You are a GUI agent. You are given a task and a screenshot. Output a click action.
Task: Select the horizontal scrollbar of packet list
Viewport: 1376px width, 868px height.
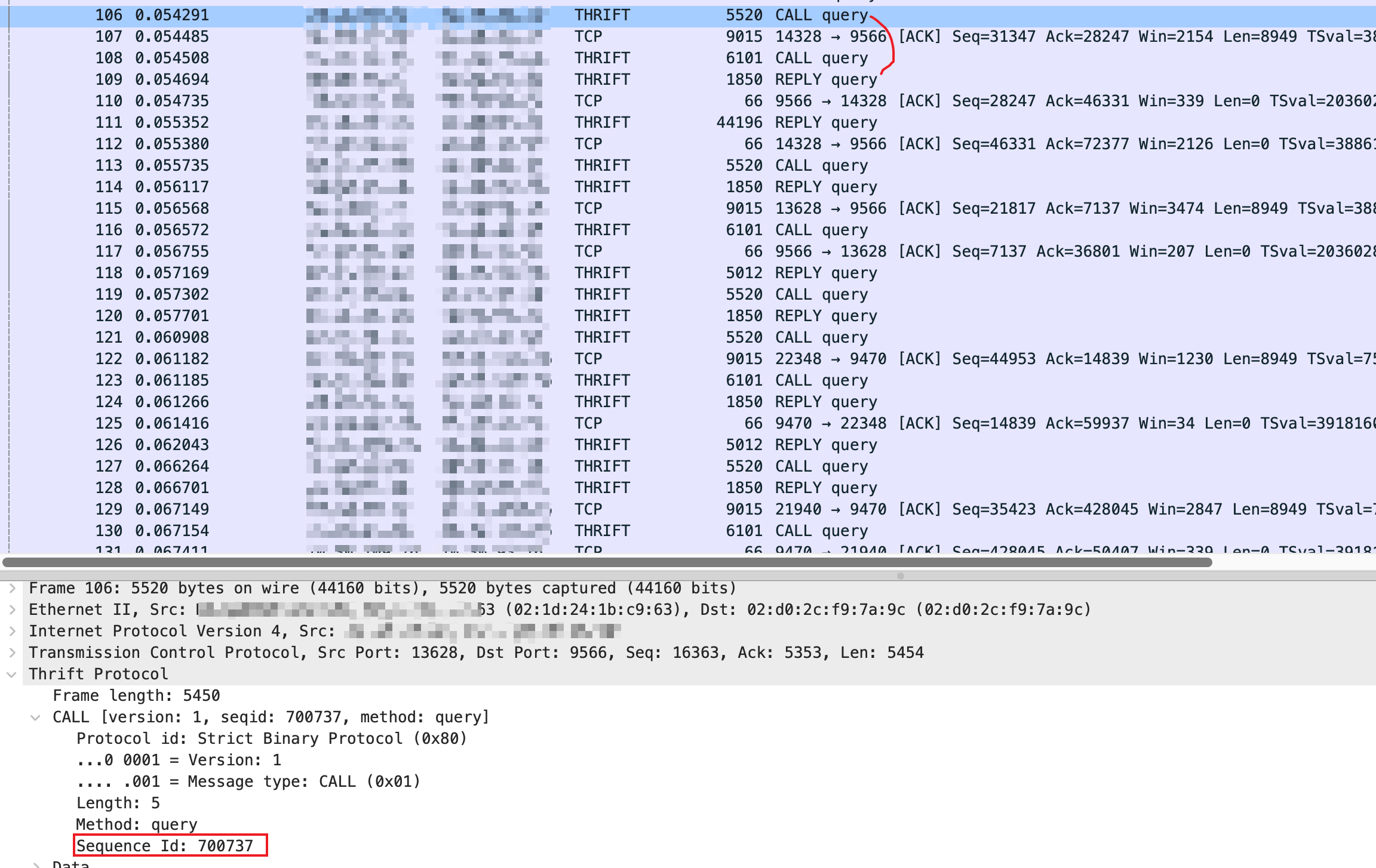pos(607,562)
